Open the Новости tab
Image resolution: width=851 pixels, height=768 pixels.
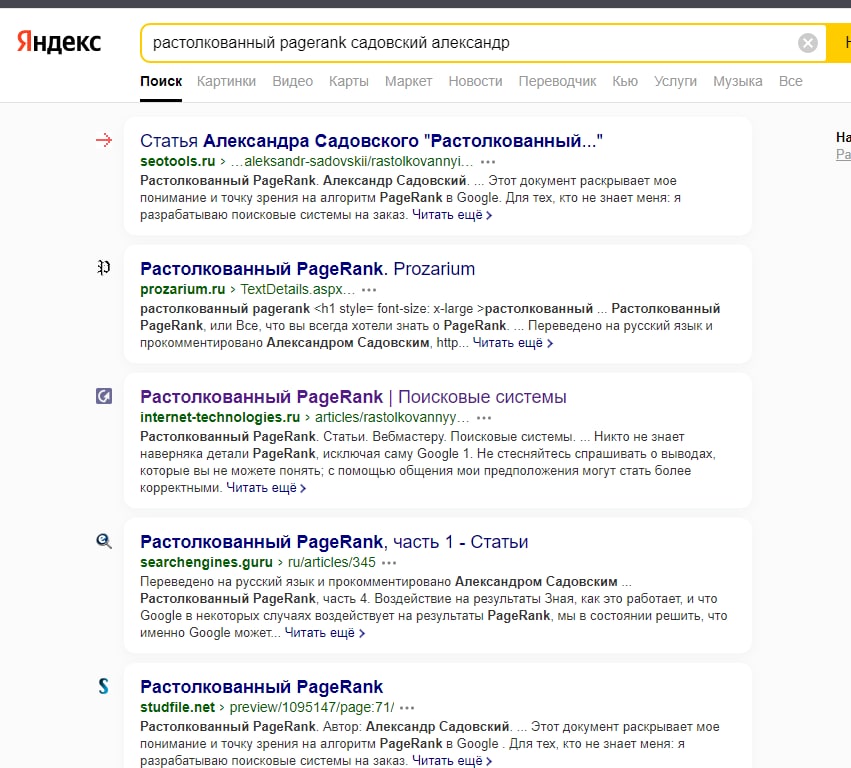click(475, 81)
